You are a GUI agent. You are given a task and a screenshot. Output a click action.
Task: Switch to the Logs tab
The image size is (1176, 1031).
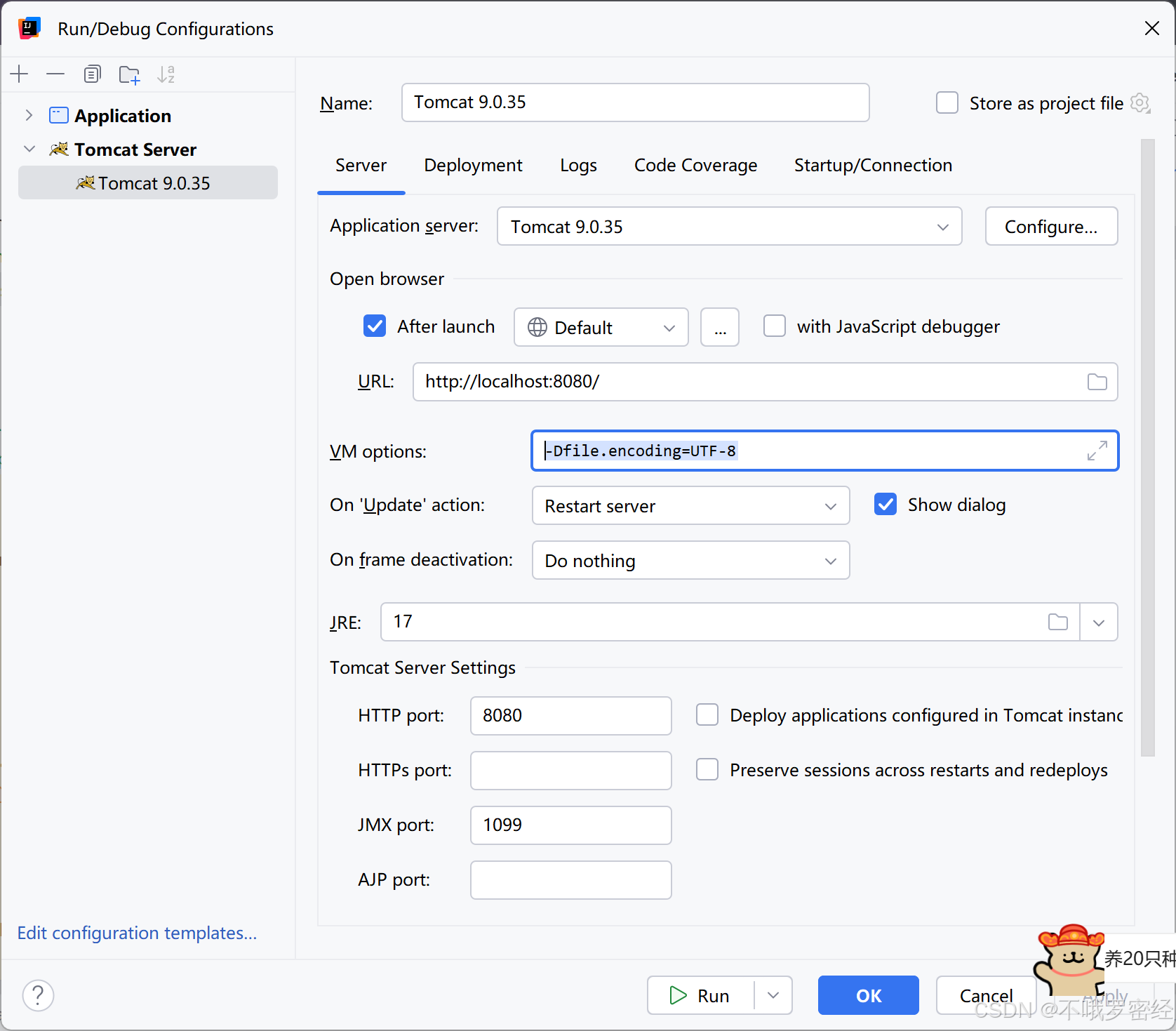point(578,166)
